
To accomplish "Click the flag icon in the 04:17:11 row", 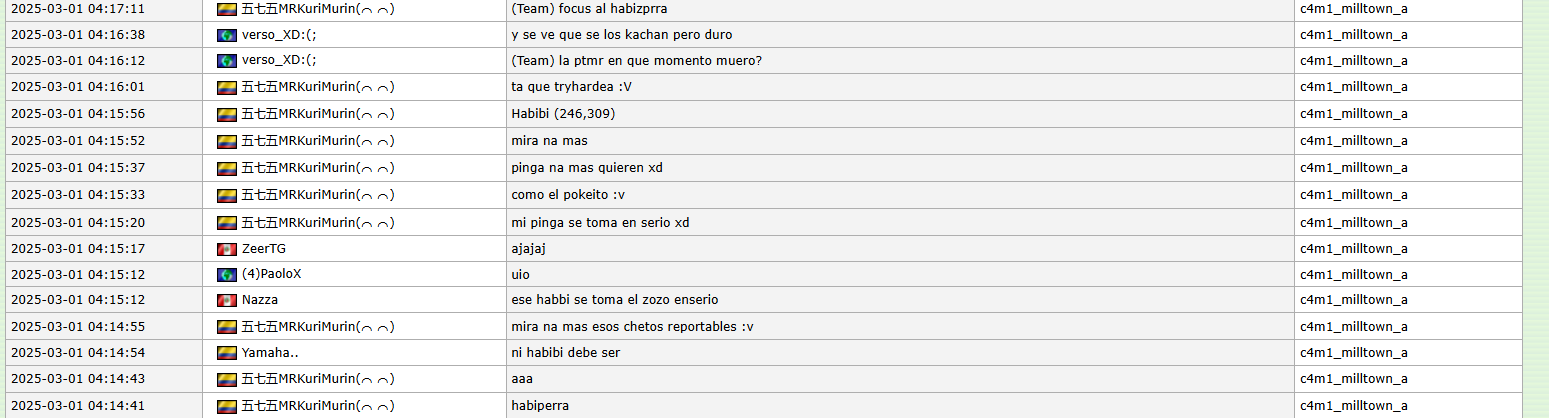I will [x=227, y=9].
